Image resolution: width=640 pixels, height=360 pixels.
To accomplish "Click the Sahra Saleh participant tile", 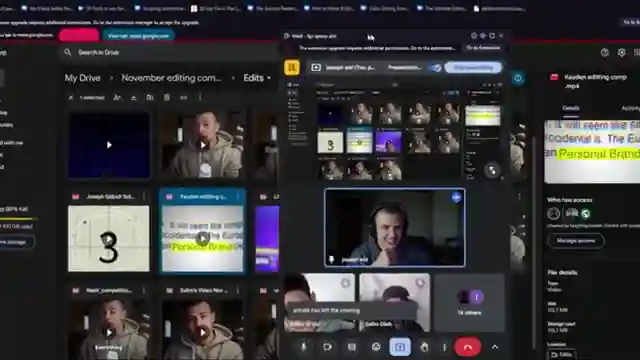I will pos(395,302).
